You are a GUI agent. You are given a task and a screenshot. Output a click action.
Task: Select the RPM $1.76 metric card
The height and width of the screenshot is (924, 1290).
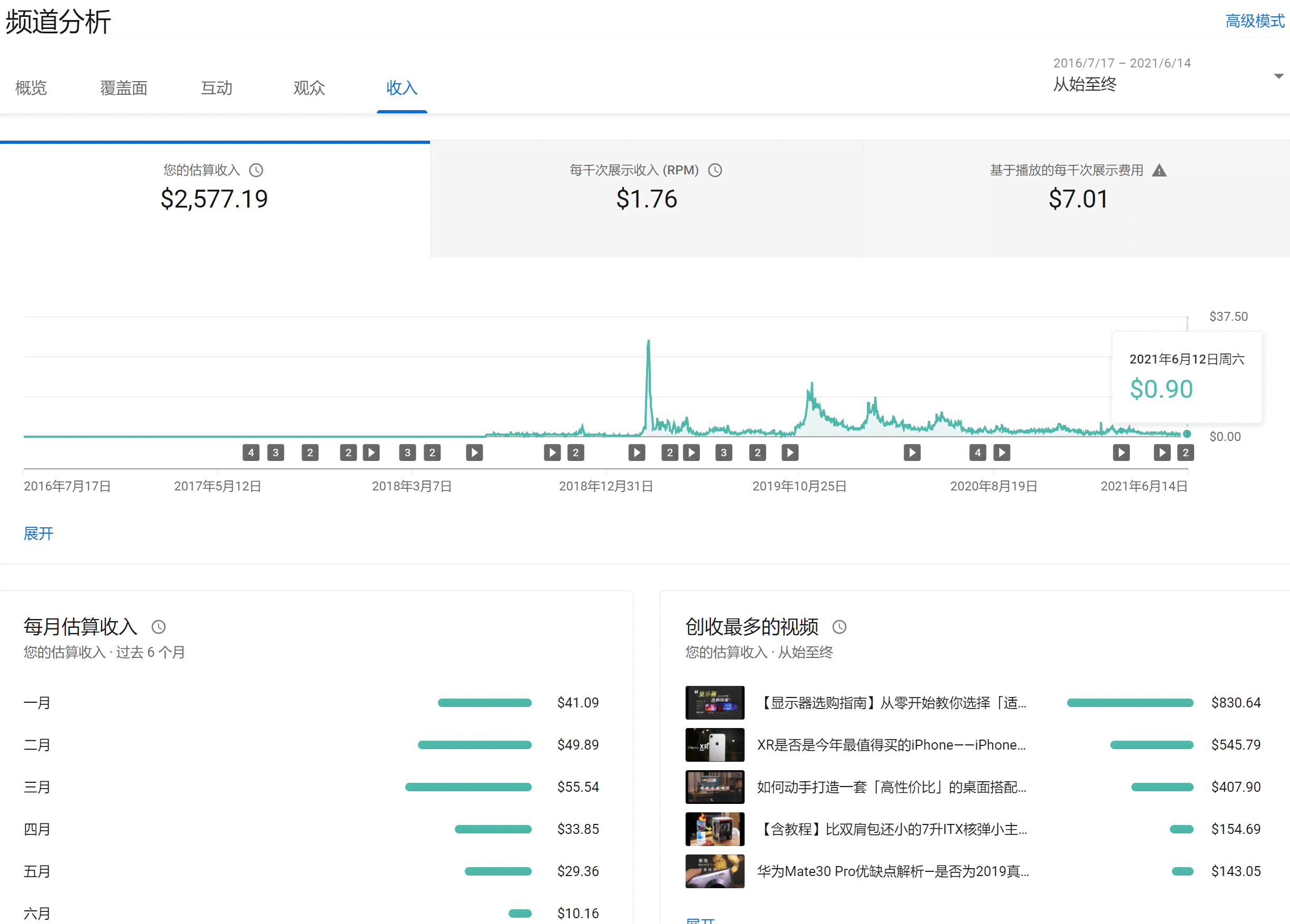[647, 199]
